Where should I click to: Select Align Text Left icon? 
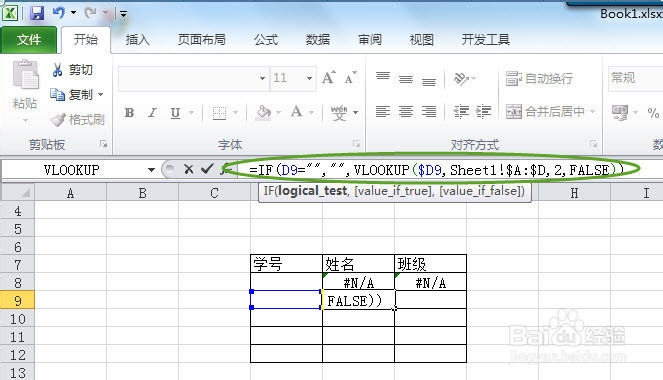[x=383, y=112]
